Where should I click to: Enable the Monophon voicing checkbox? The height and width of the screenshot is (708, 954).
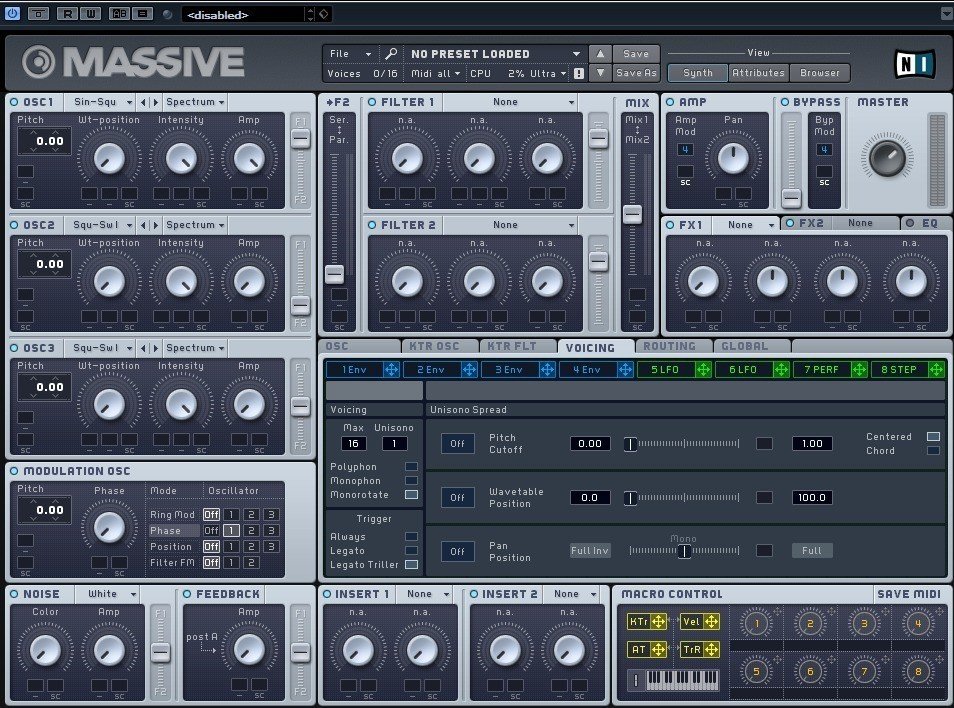pyautogui.click(x=411, y=481)
